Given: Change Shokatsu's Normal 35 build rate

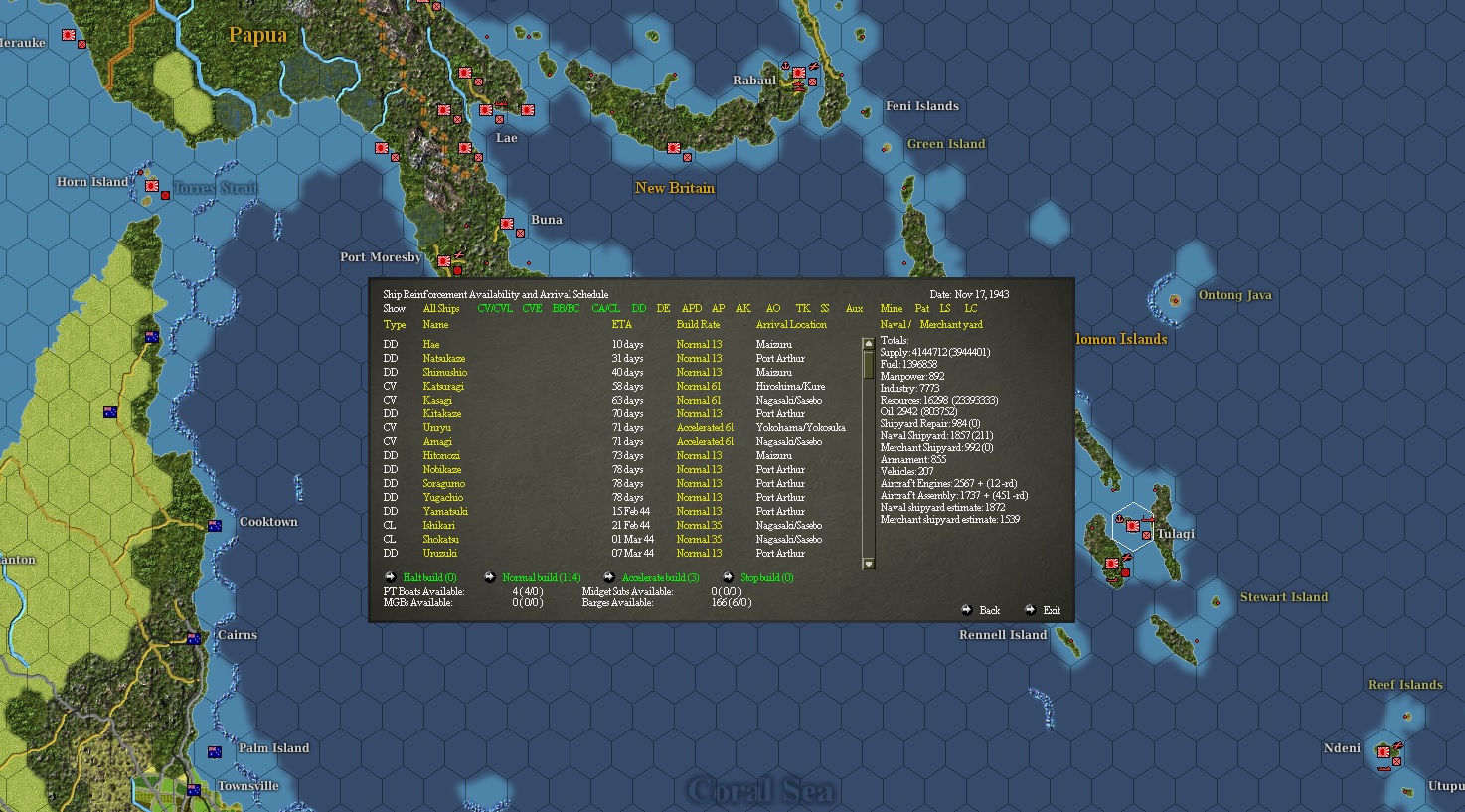Looking at the screenshot, I should 699,540.
